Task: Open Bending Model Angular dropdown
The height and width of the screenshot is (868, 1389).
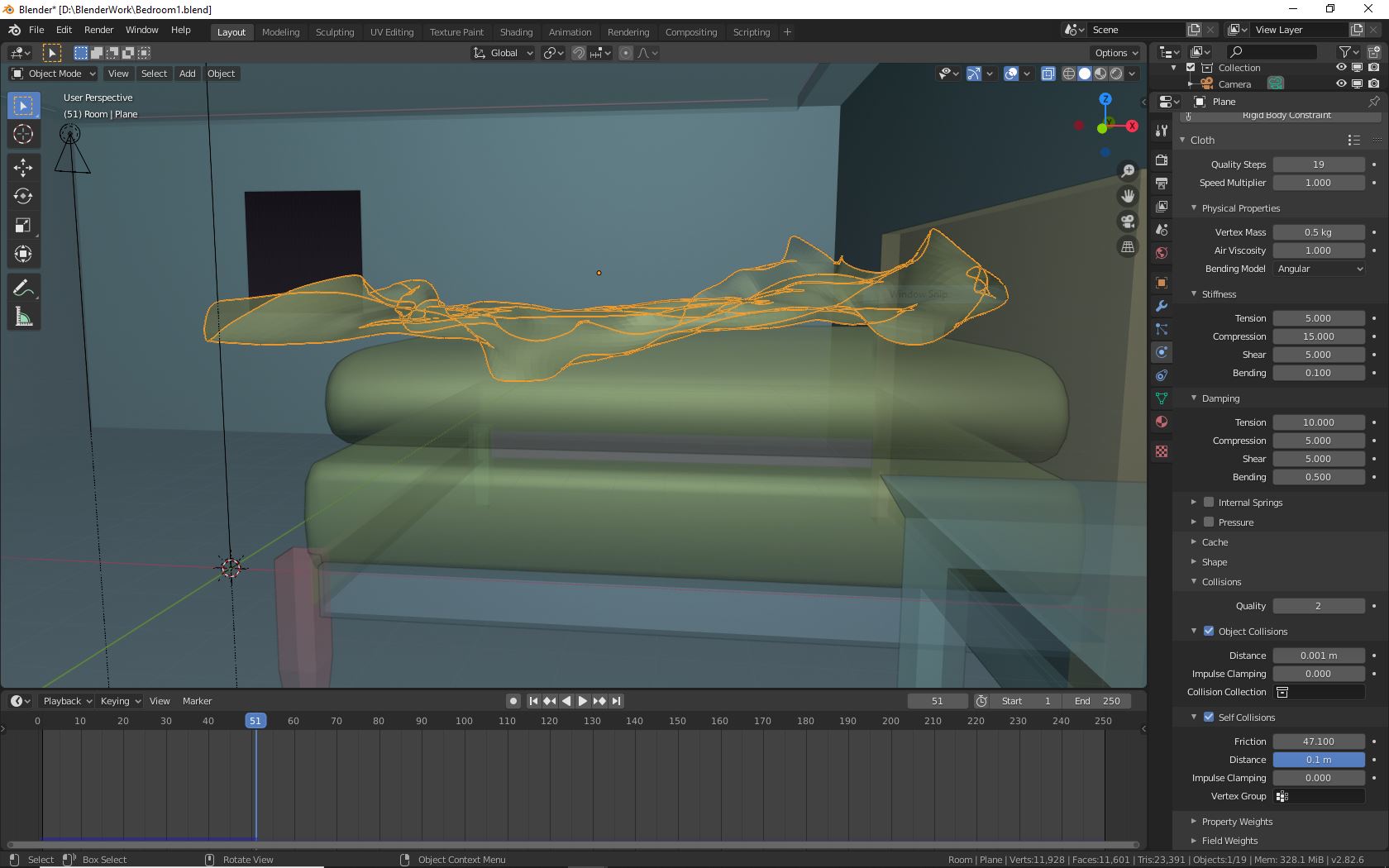Action: (1319, 269)
